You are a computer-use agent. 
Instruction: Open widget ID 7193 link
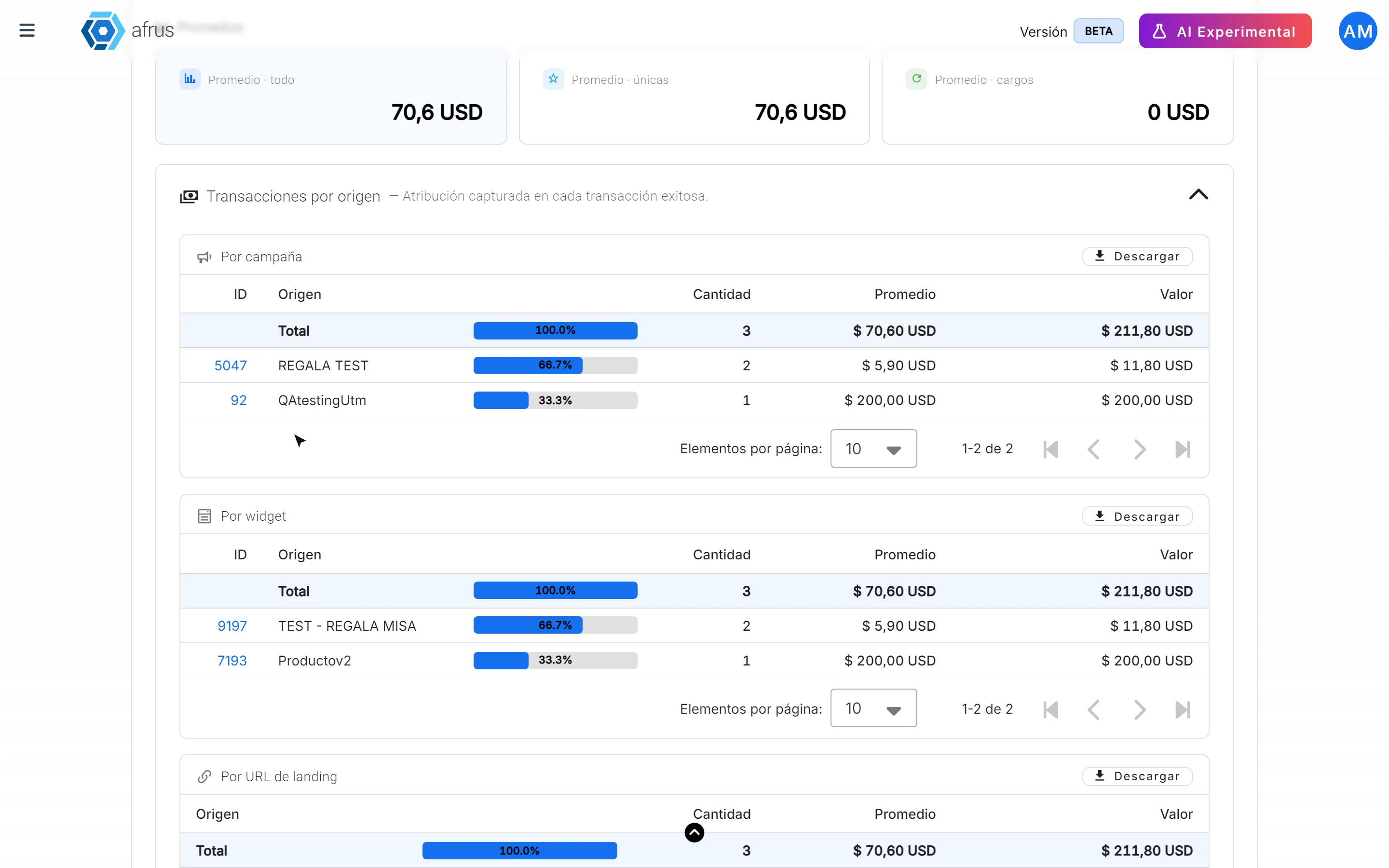coord(232,661)
